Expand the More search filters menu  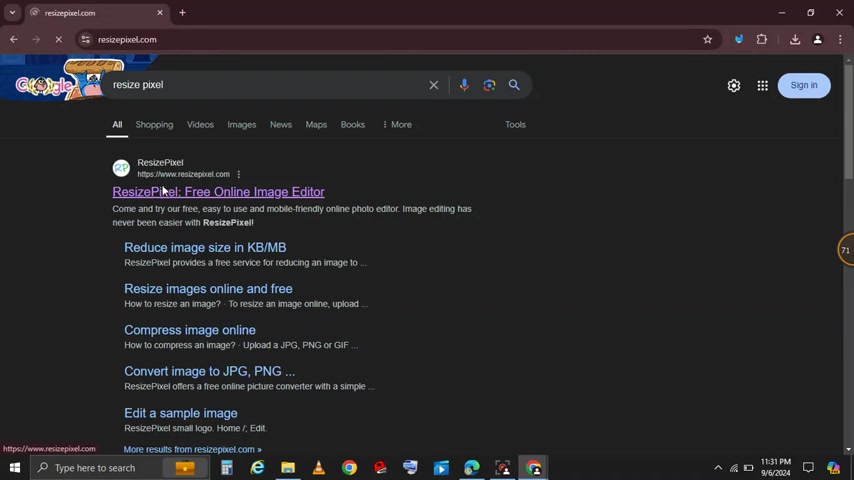click(397, 125)
